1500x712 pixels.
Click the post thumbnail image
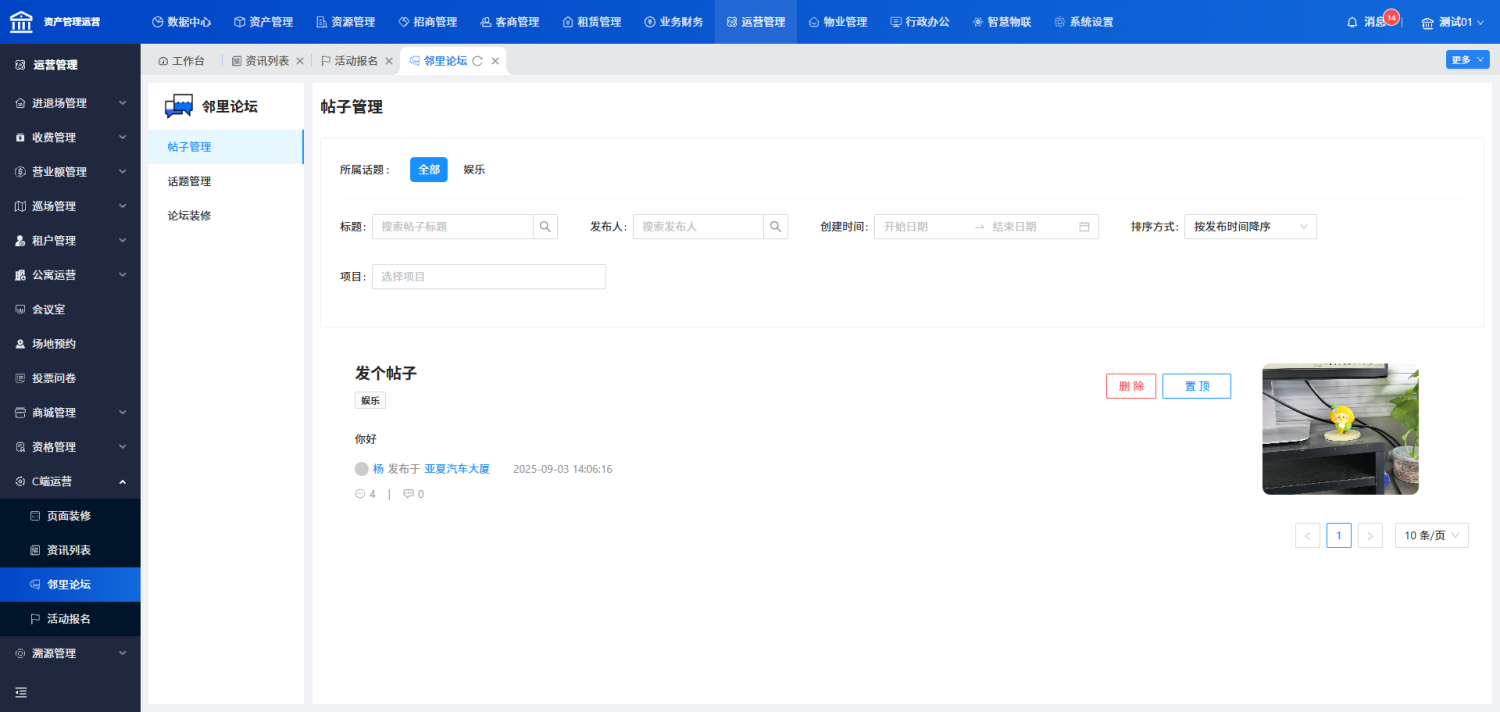tap(1340, 429)
